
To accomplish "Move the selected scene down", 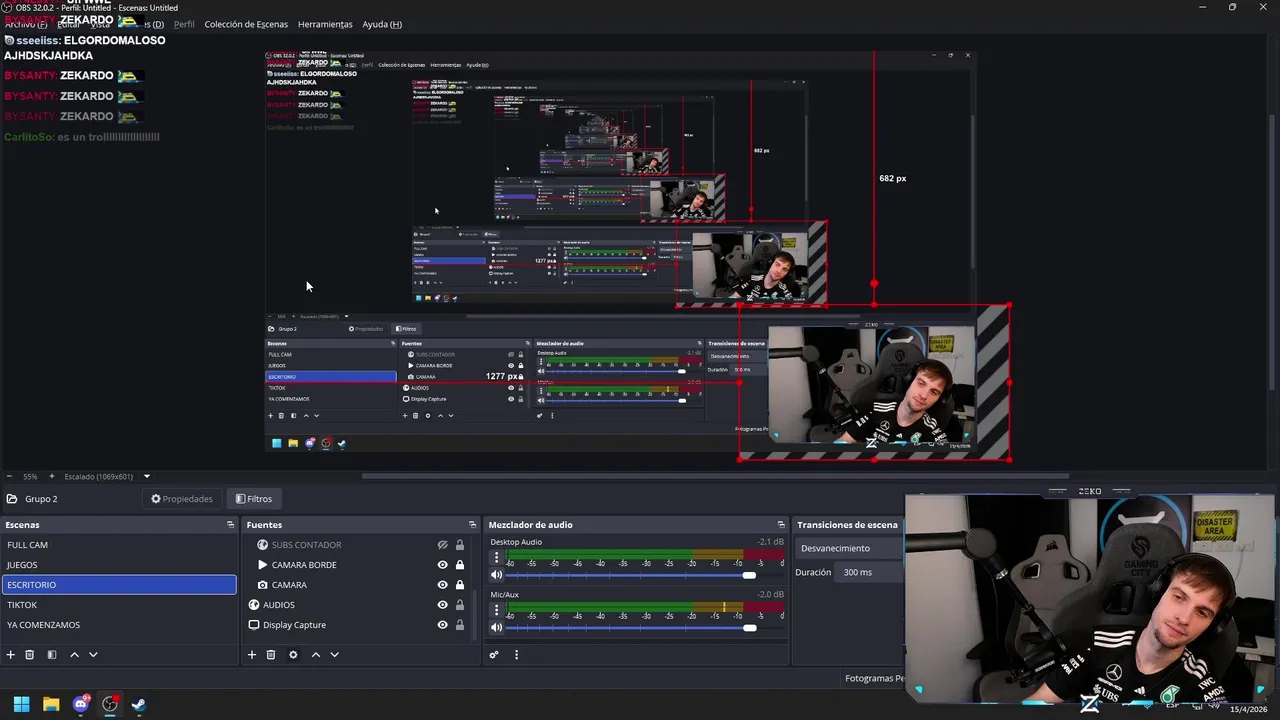I will click(93, 655).
